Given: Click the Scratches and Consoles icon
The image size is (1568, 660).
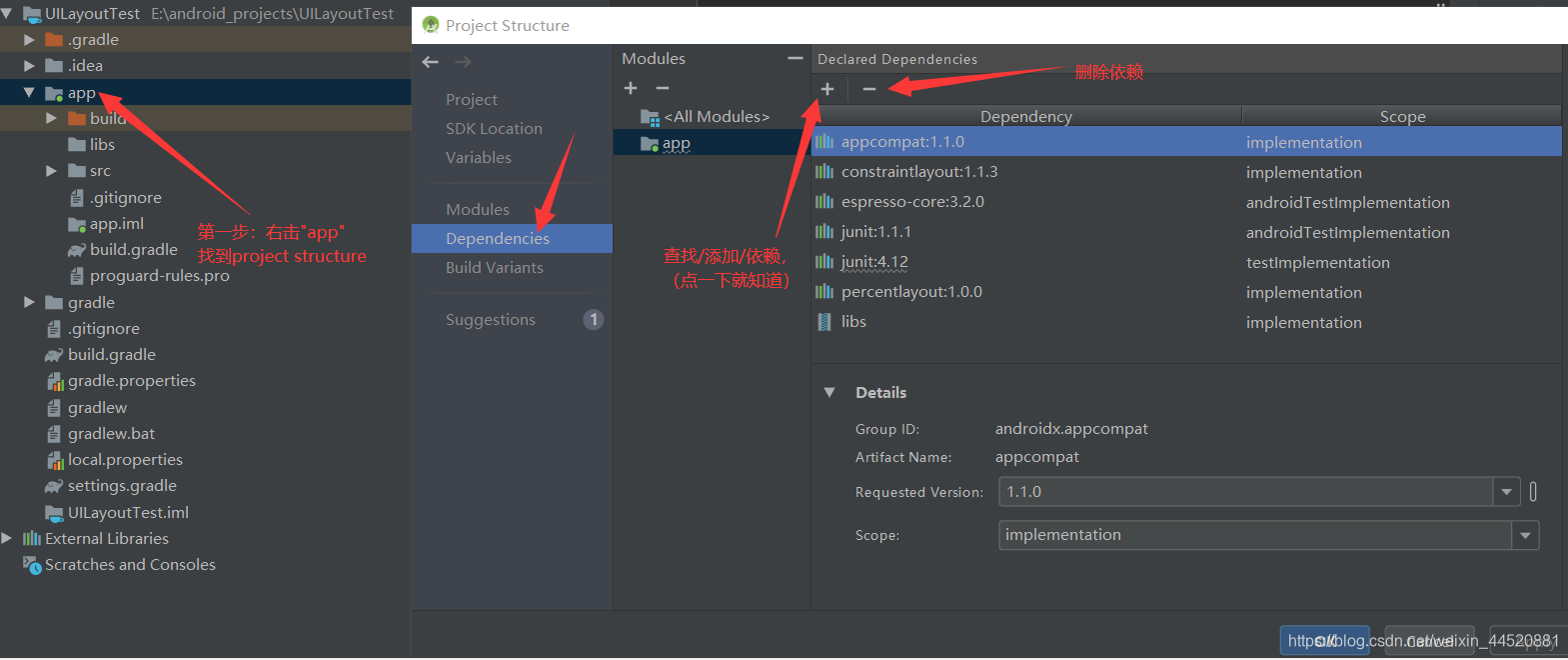Looking at the screenshot, I should [x=32, y=565].
